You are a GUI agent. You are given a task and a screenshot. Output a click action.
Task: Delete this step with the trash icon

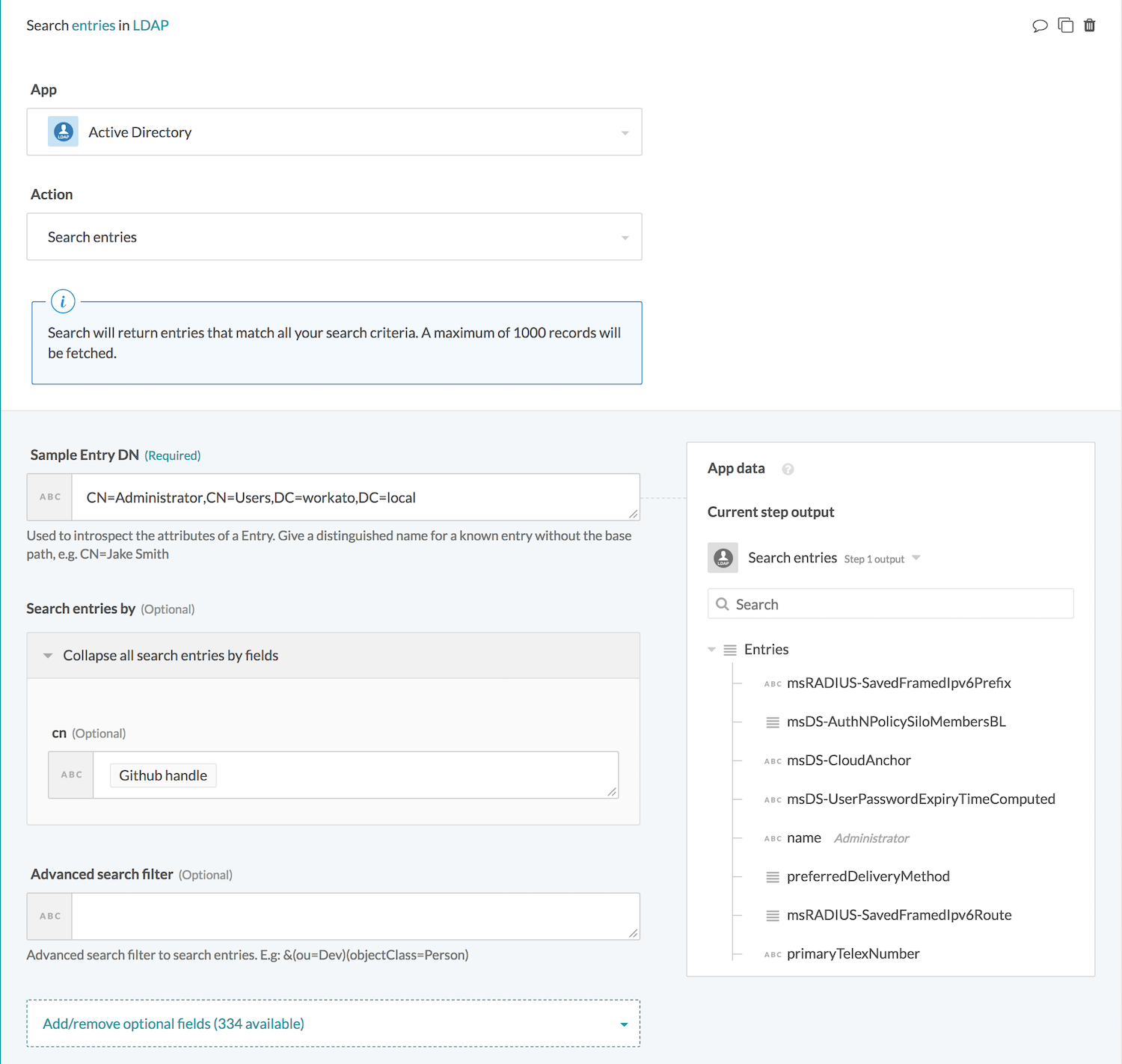tap(1089, 25)
